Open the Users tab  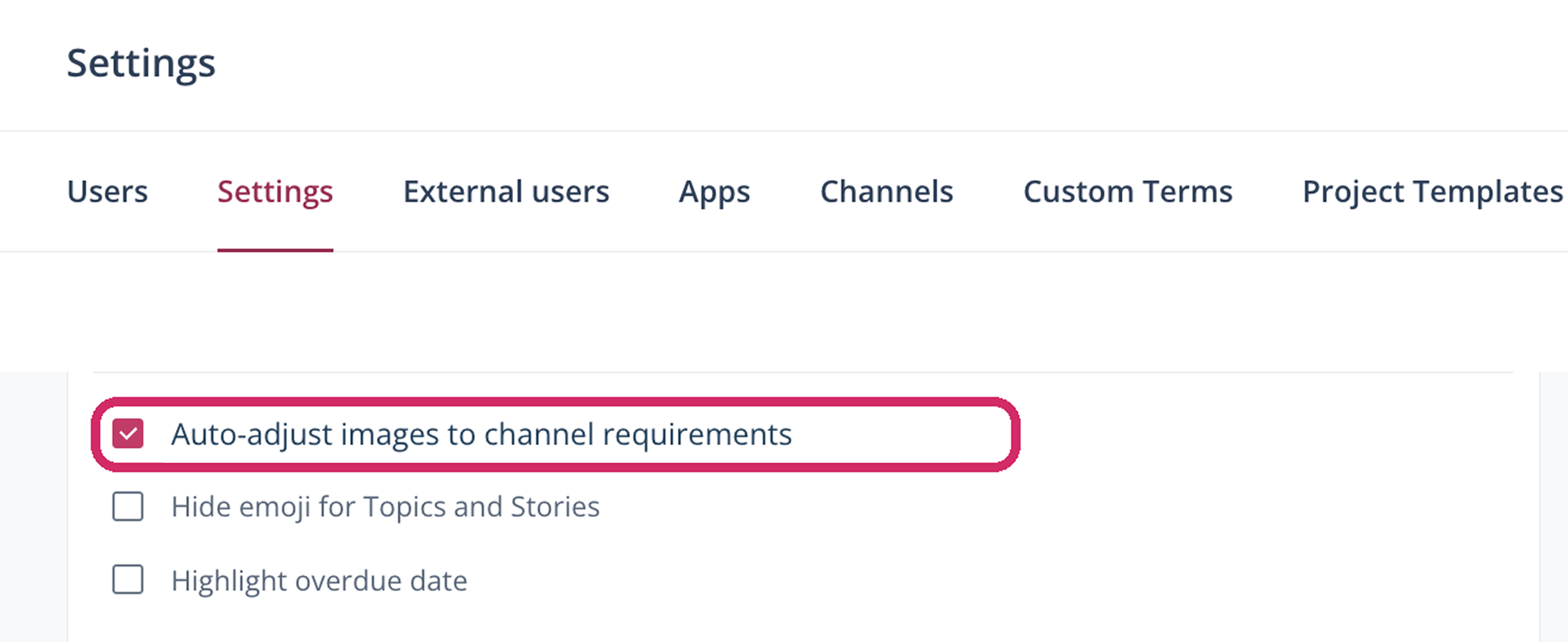coord(107,192)
